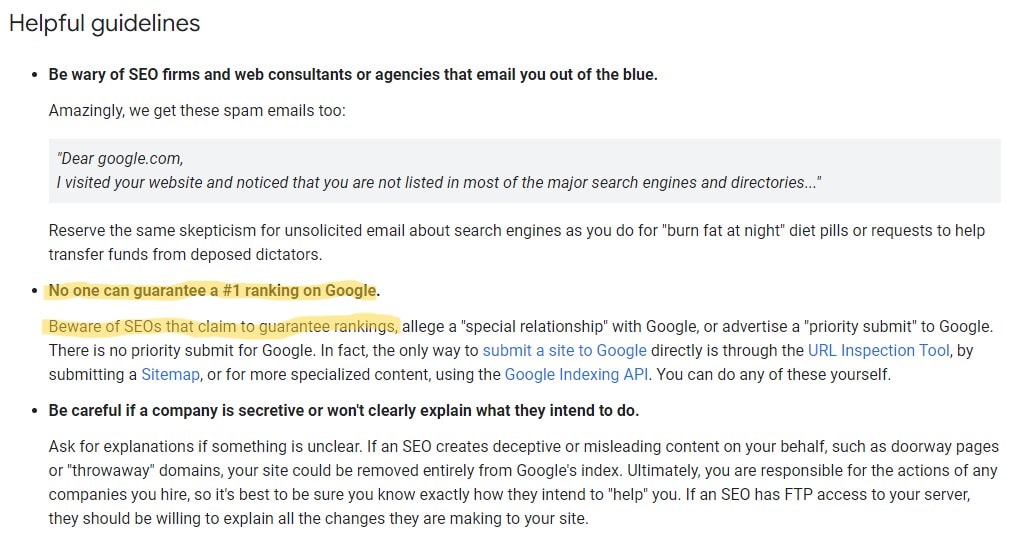
Task: Click highlighted 'No one can guarantee a #1 ranking' text
Action: point(213,291)
